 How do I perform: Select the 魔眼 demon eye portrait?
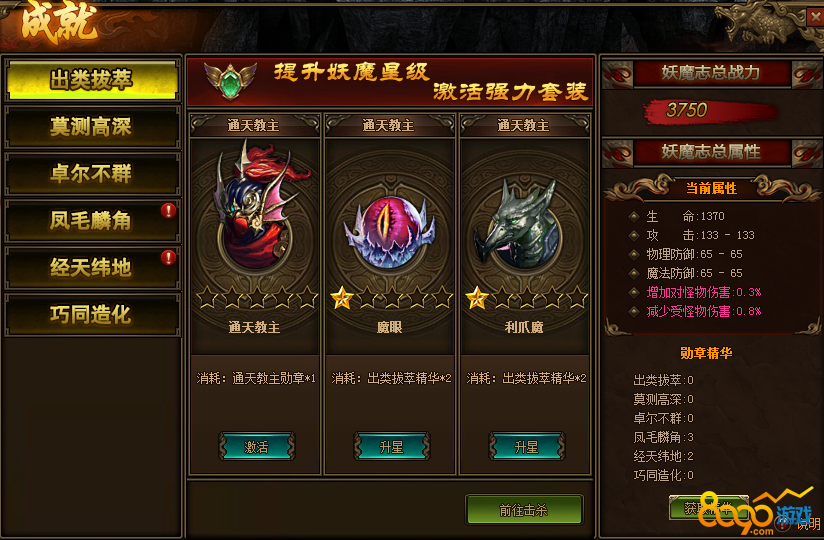click(x=389, y=232)
